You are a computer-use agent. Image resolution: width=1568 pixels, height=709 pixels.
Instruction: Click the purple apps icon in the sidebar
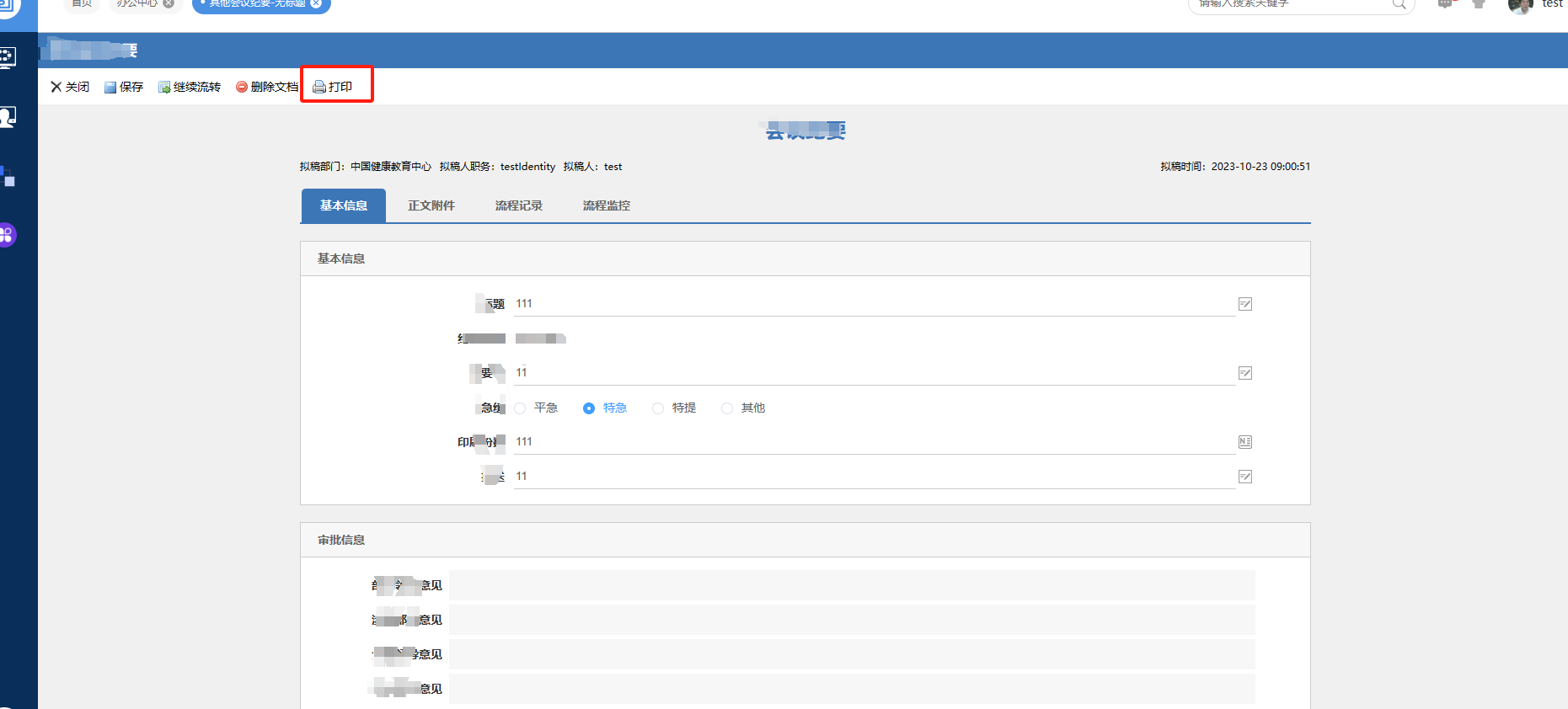[7, 235]
